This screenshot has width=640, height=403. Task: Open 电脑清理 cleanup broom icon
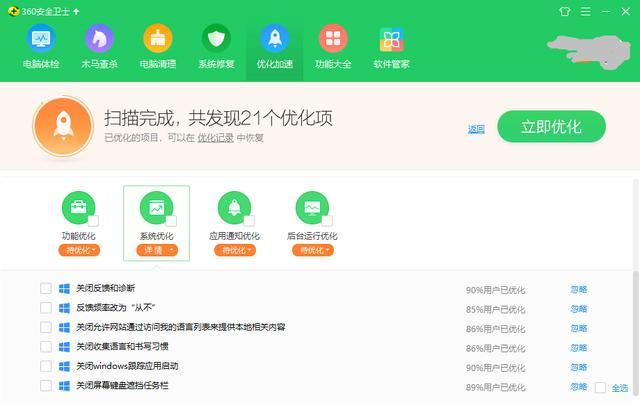pyautogui.click(x=158, y=38)
